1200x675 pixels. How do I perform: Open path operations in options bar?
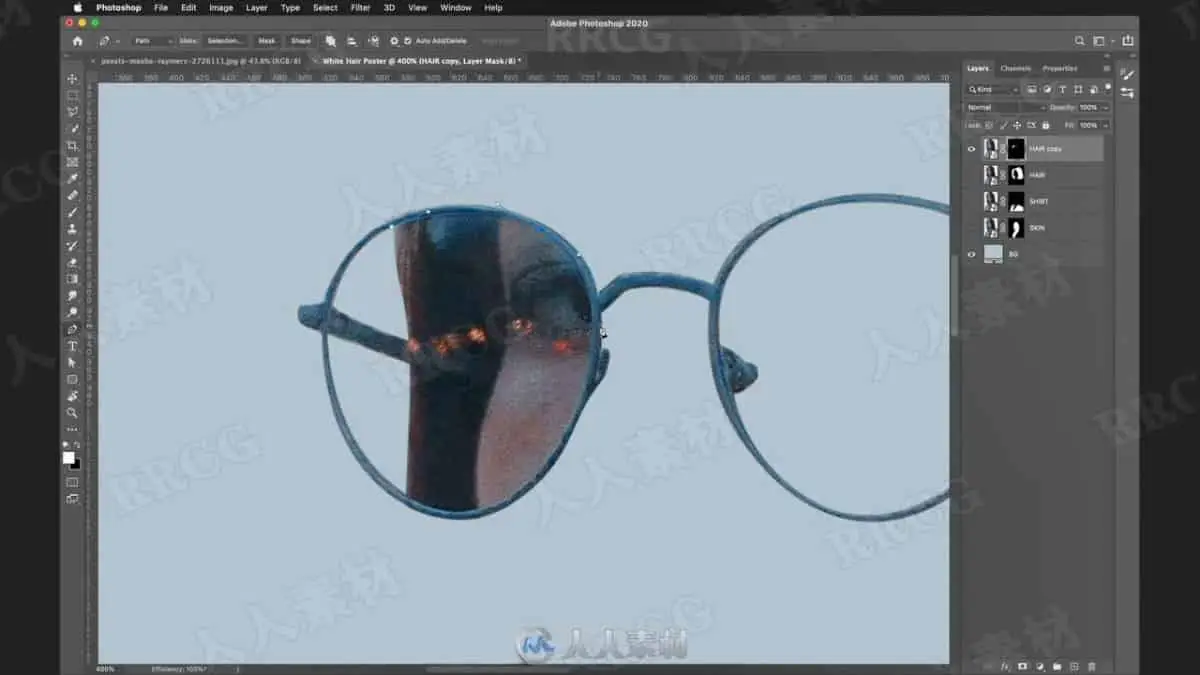click(x=330, y=41)
